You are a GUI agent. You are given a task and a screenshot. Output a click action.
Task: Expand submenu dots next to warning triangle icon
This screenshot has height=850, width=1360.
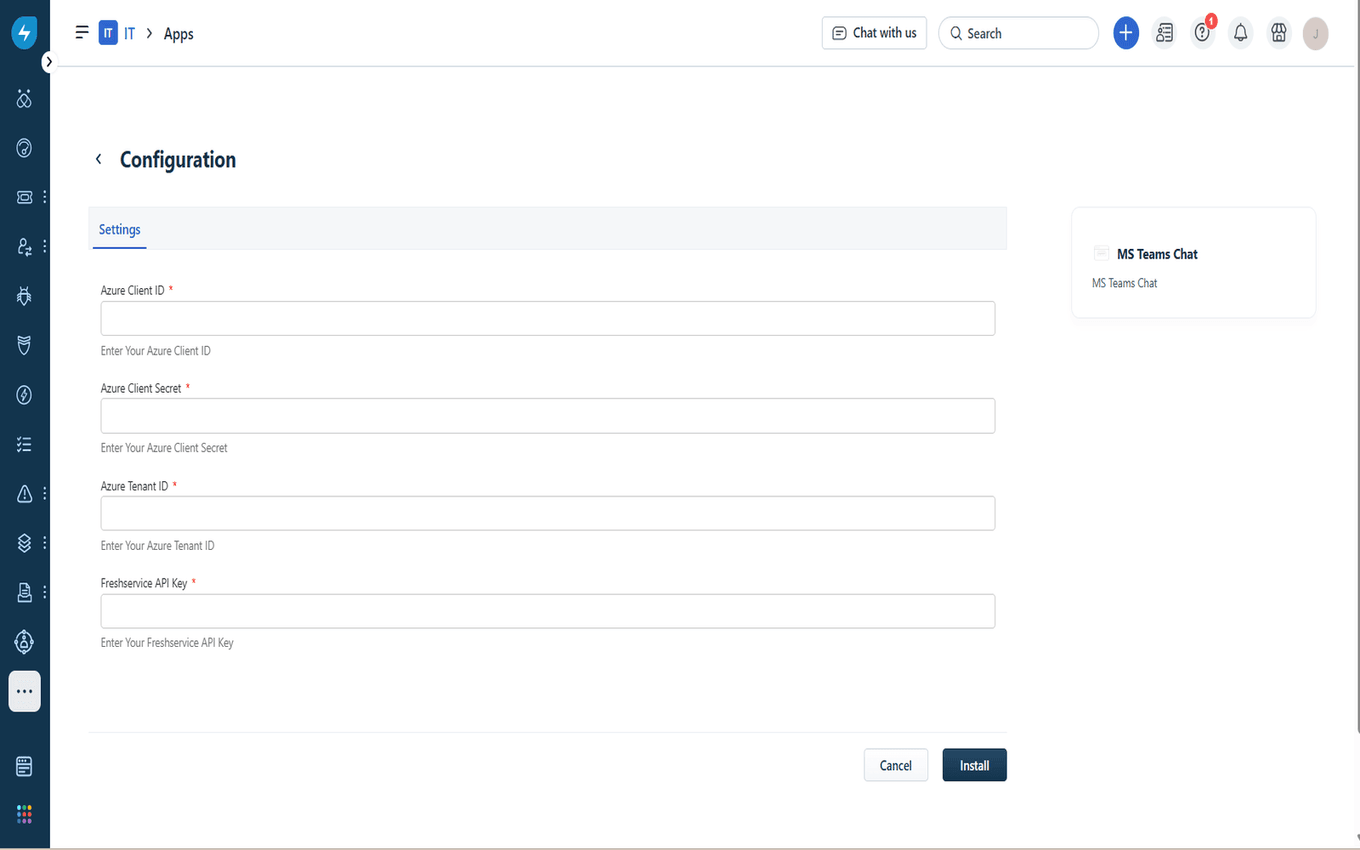44,493
